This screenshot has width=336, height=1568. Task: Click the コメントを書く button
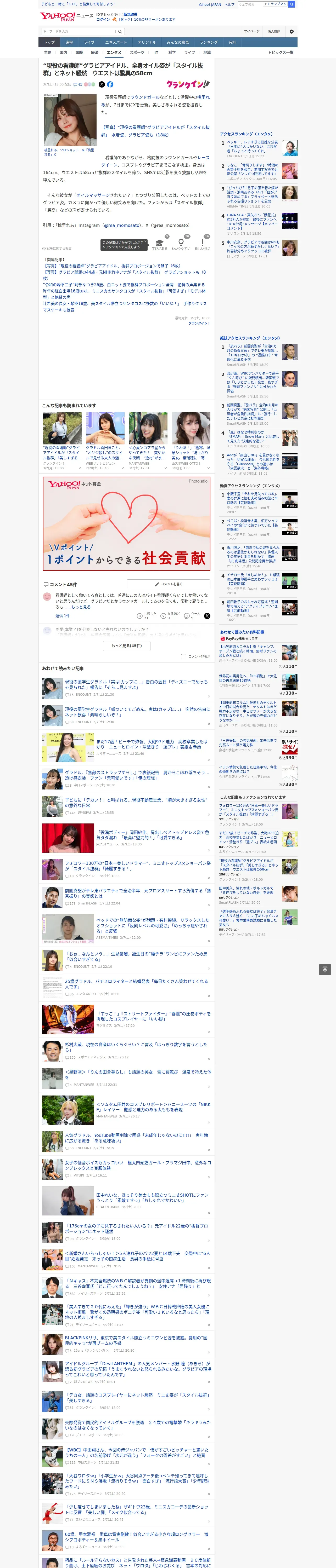168,584
